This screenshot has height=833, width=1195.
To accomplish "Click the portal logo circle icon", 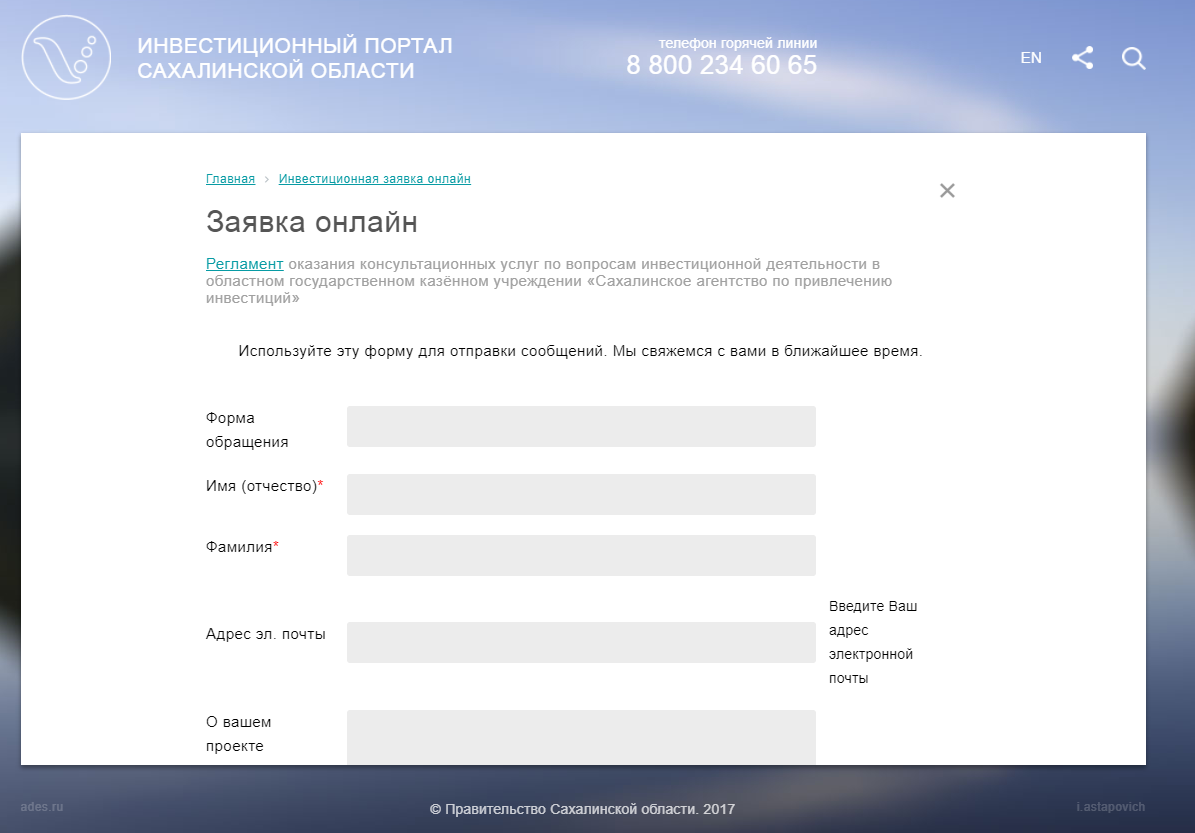I will click(x=66, y=58).
